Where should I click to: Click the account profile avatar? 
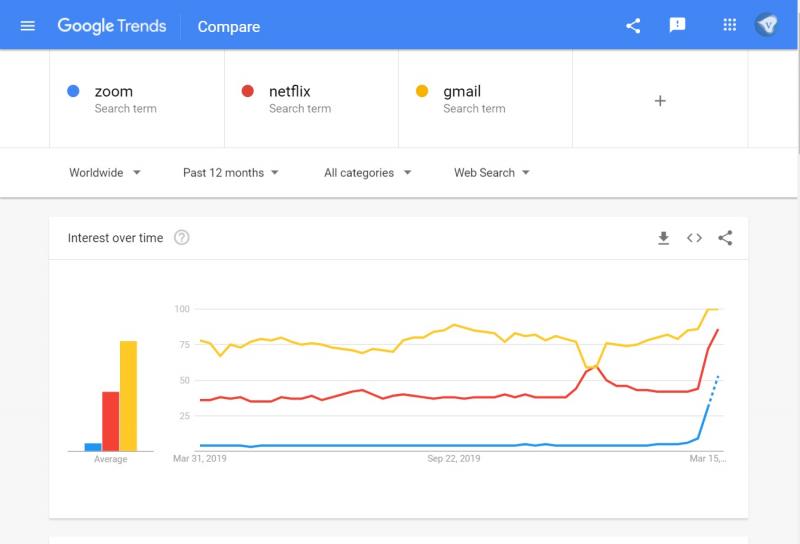[768, 26]
